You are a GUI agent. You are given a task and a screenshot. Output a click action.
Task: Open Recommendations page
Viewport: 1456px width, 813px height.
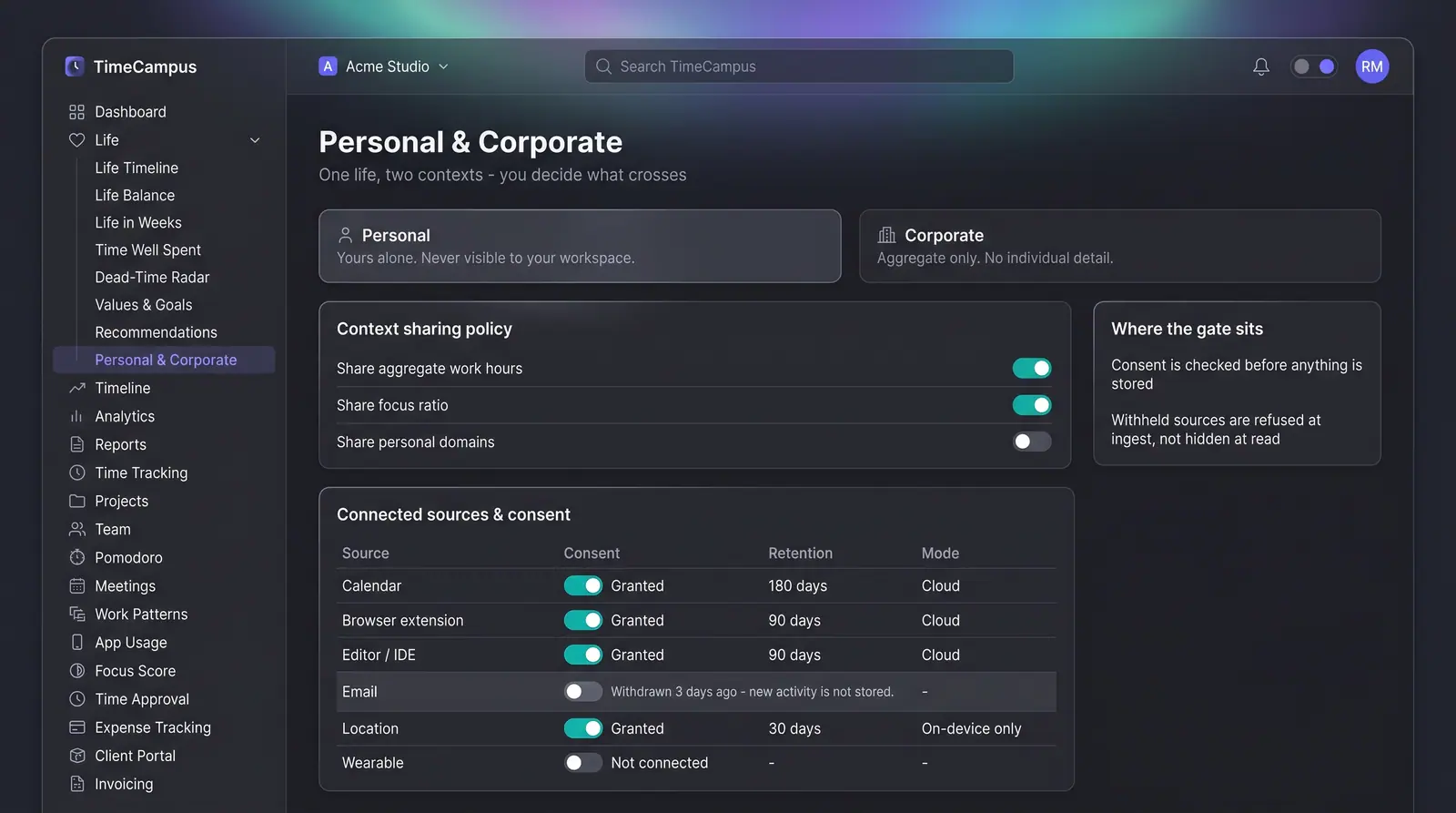(x=156, y=332)
